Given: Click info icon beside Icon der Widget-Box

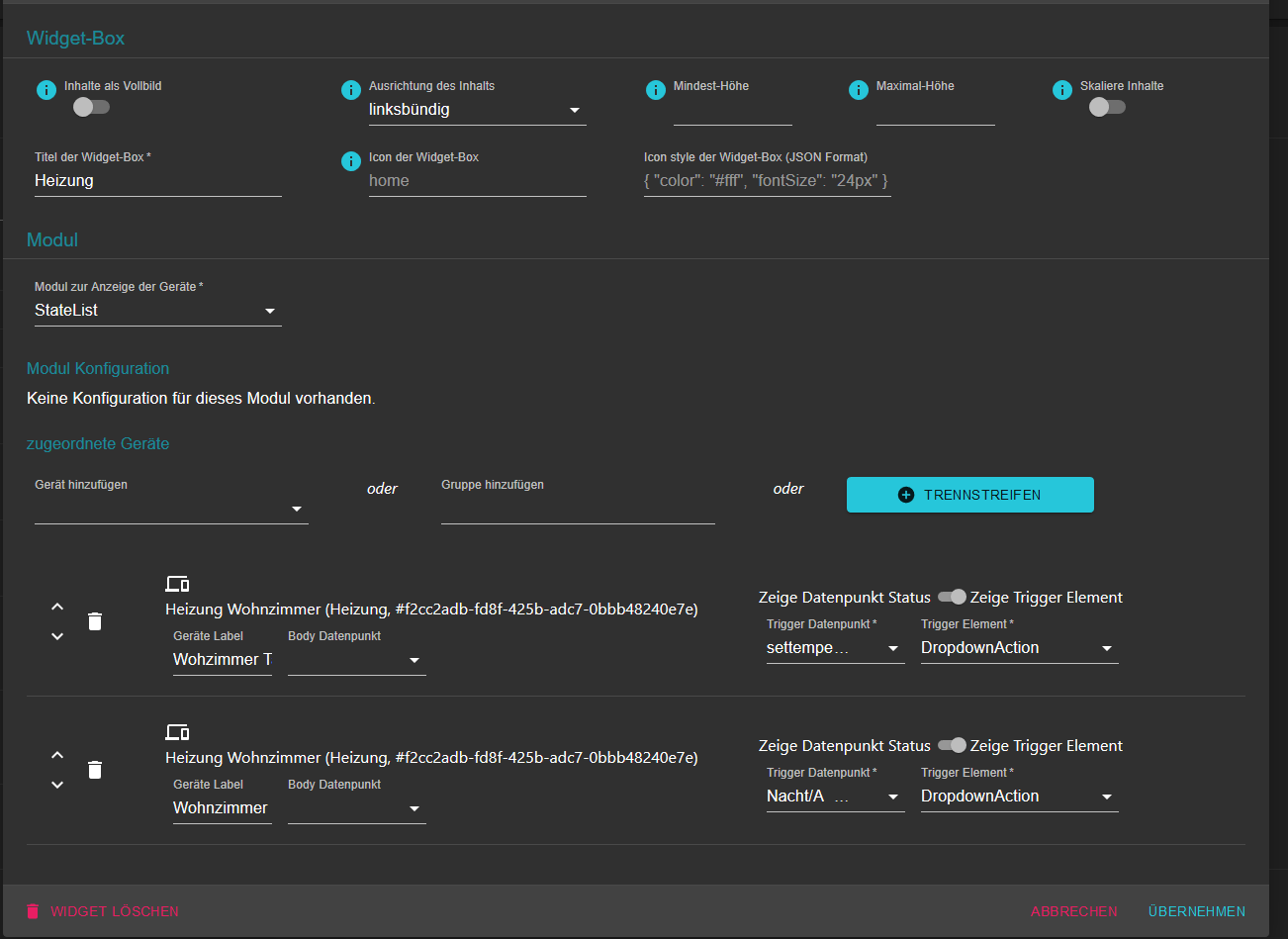Looking at the screenshot, I should pyautogui.click(x=351, y=161).
